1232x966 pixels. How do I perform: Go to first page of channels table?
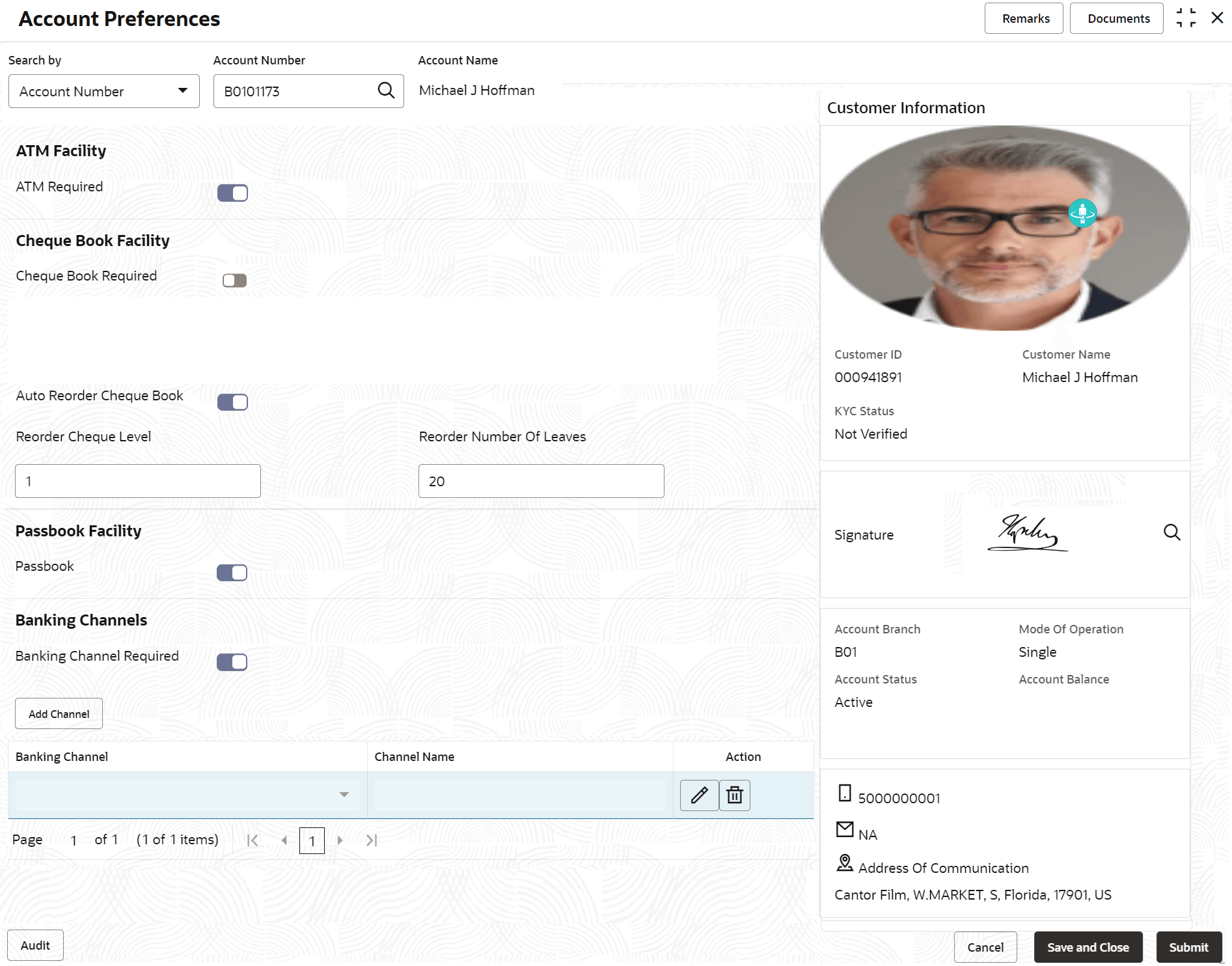coord(253,840)
